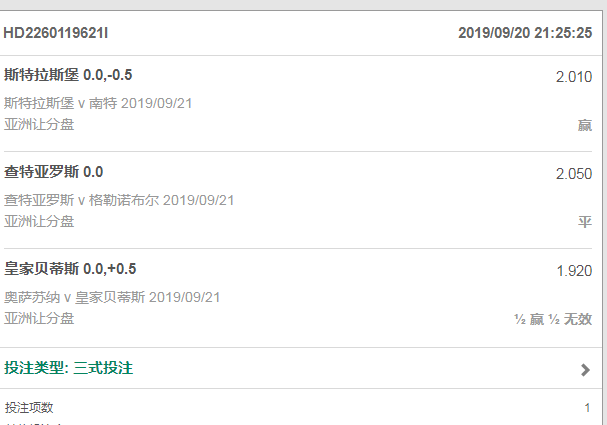Open the 查特亚罗斯 0.0 selection

point(54,172)
